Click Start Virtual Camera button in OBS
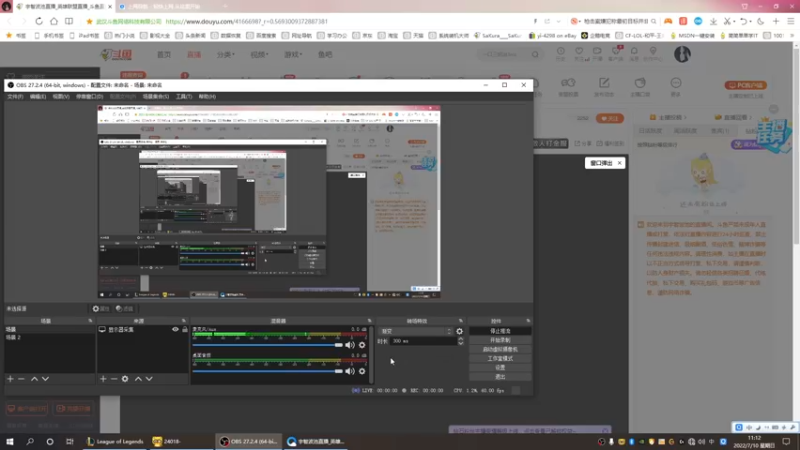This screenshot has width=800, height=450. click(500, 349)
